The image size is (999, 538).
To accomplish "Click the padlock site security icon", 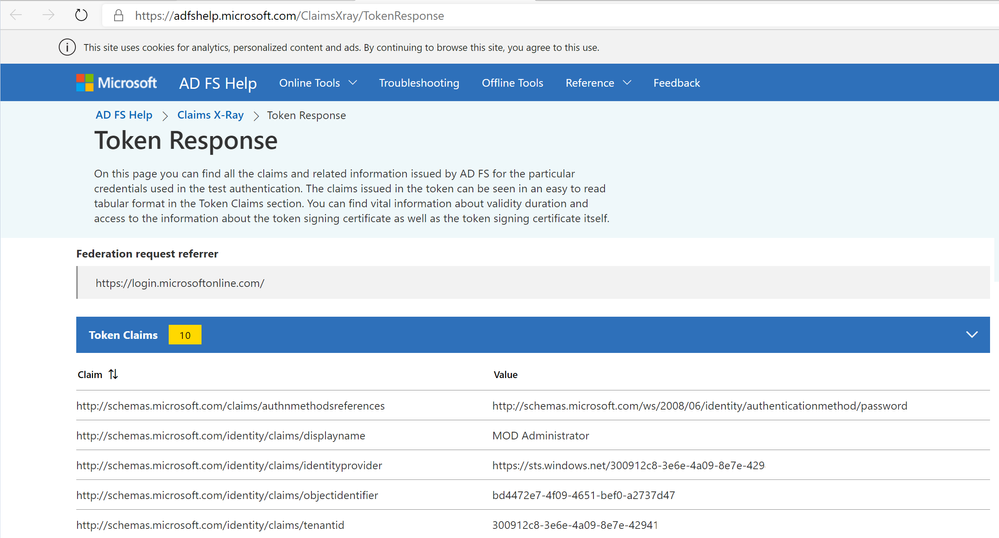I will pyautogui.click(x=119, y=15).
